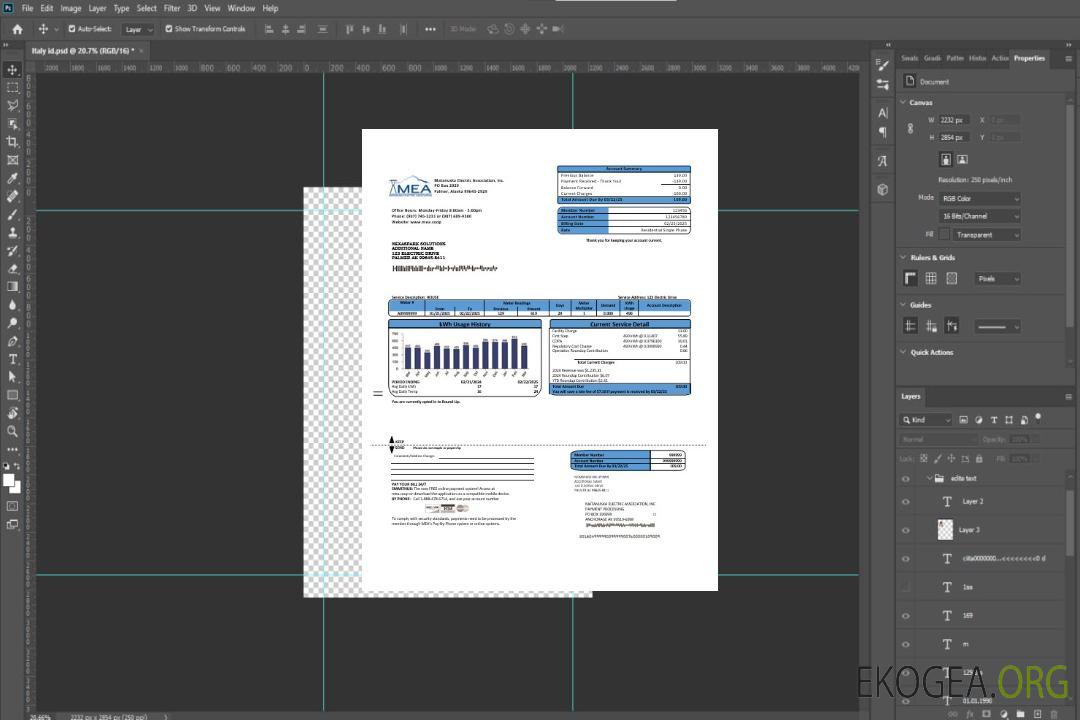Choose the Zoom tool
This screenshot has height=720, width=1080.
pos(13,431)
